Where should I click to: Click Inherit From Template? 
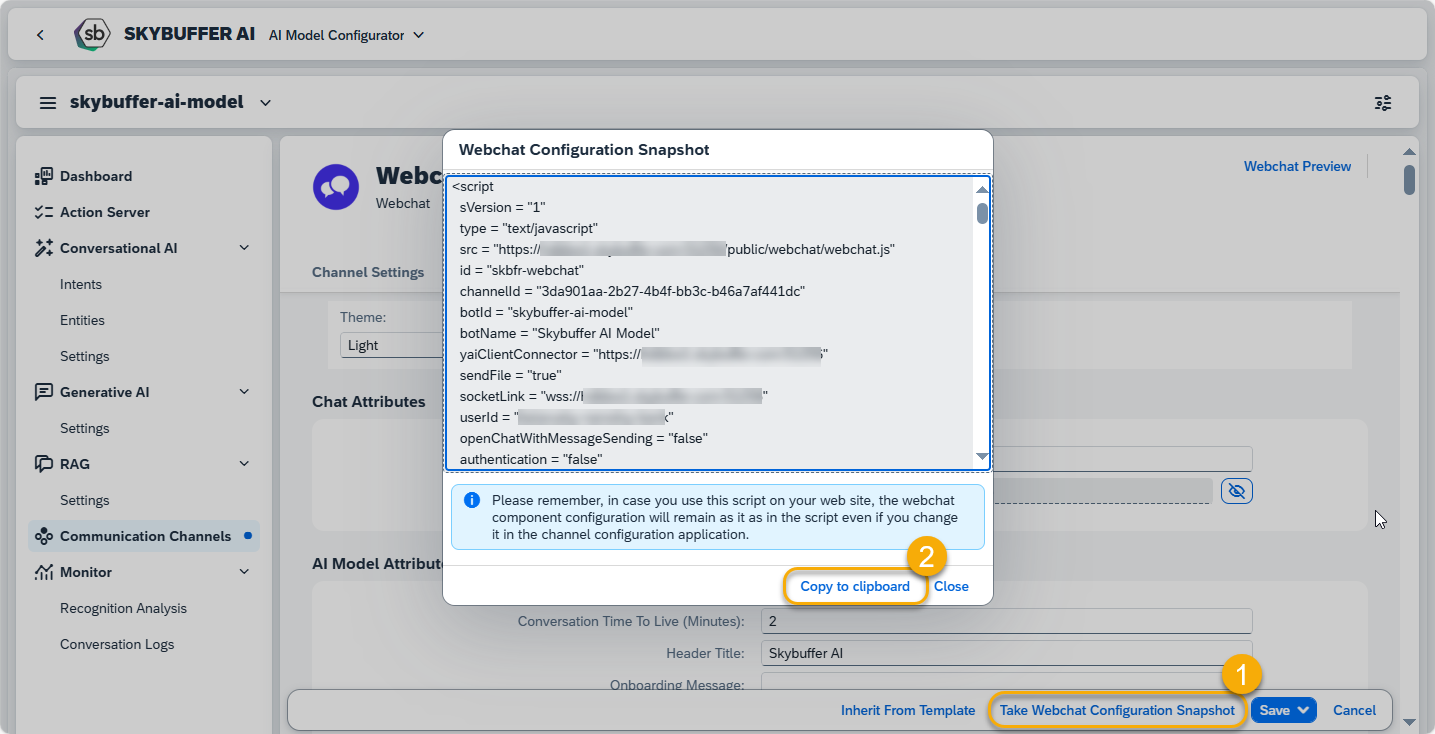(908, 710)
